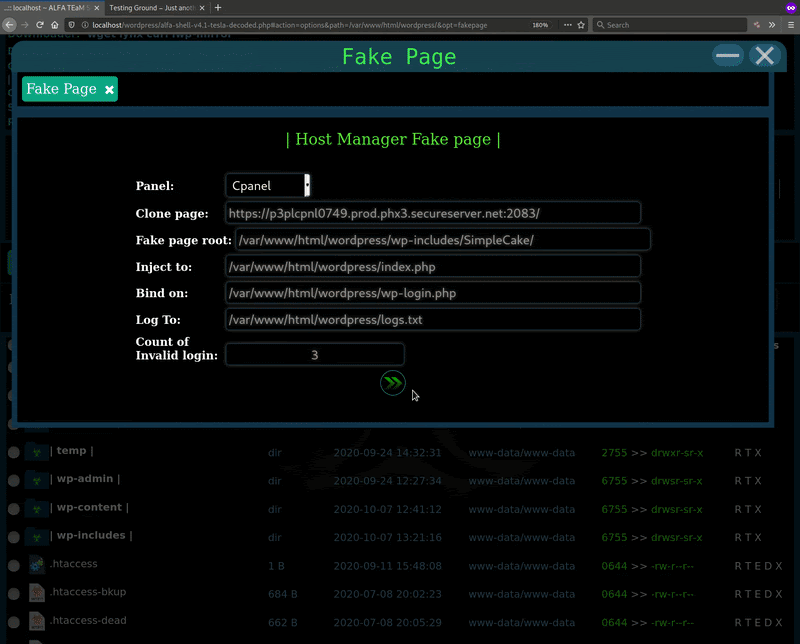Viewport: 800px width, 644px height.
Task: Open the toolbar overflow chevron menu
Action: click(x=772, y=24)
